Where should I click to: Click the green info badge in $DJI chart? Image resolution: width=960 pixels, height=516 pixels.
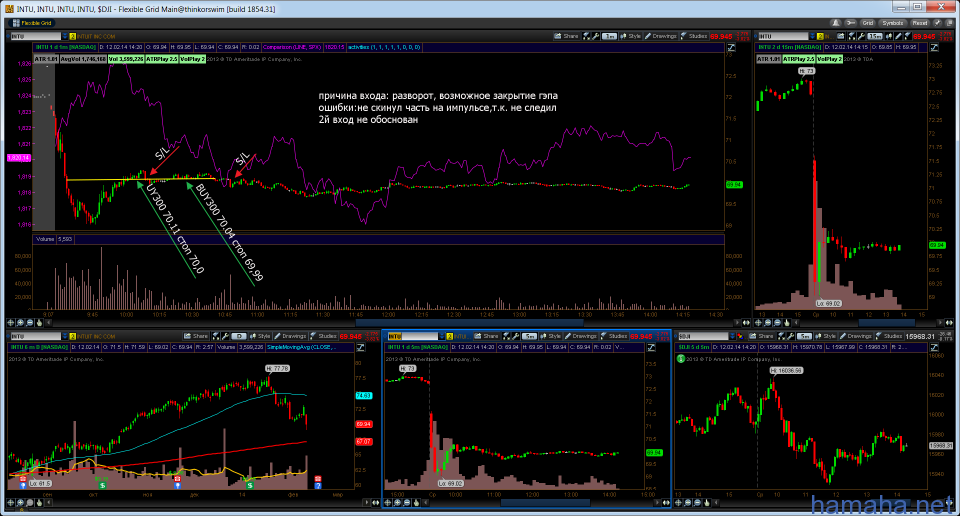click(681, 359)
